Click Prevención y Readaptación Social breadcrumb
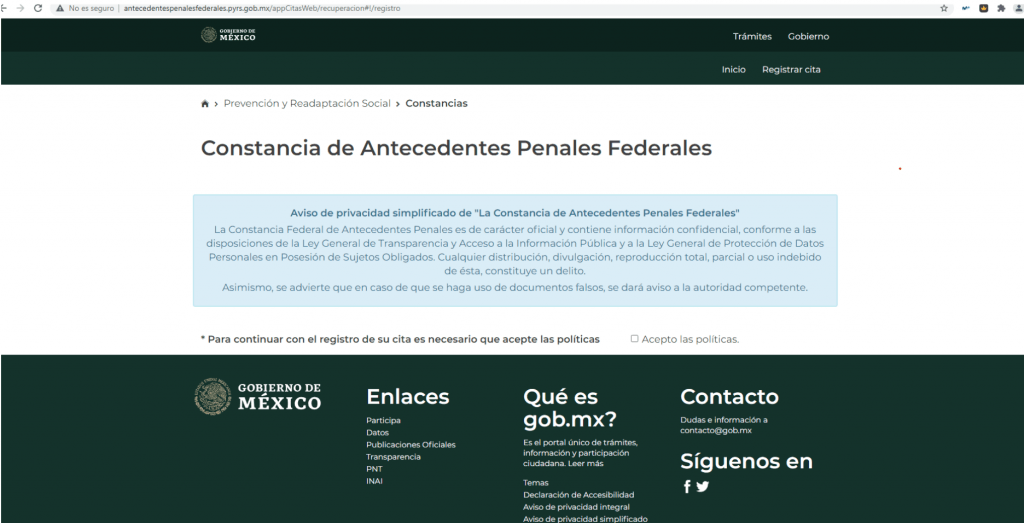Screen dimensions: 1024x523 coord(307,103)
